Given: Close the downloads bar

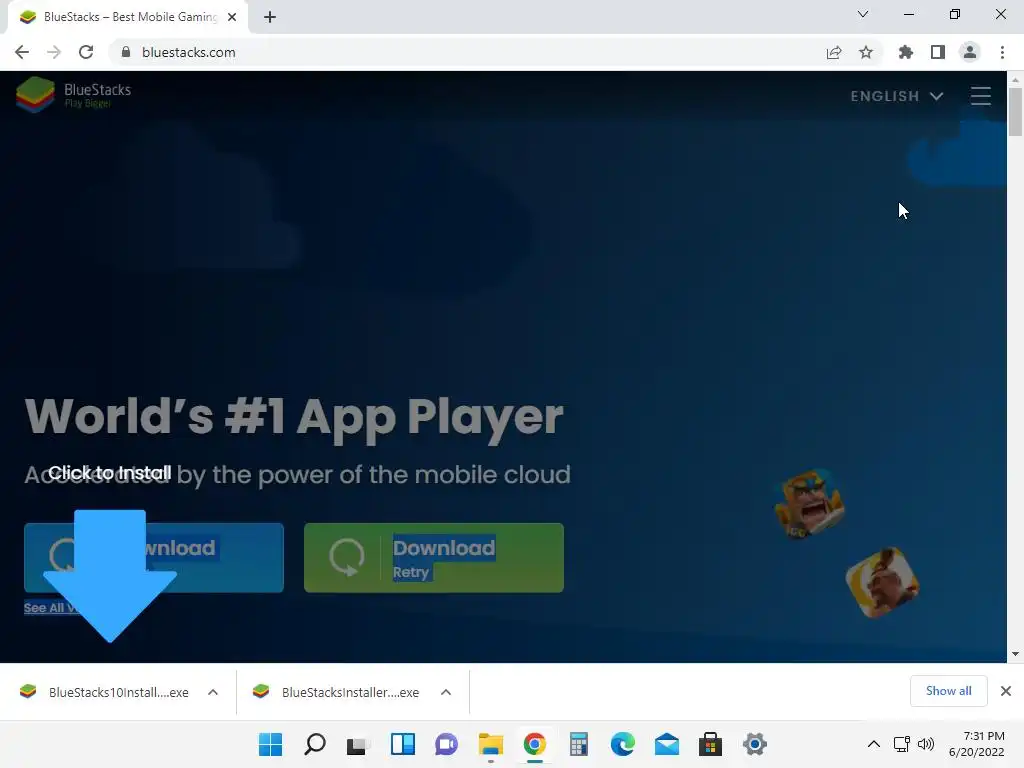Looking at the screenshot, I should point(1006,691).
